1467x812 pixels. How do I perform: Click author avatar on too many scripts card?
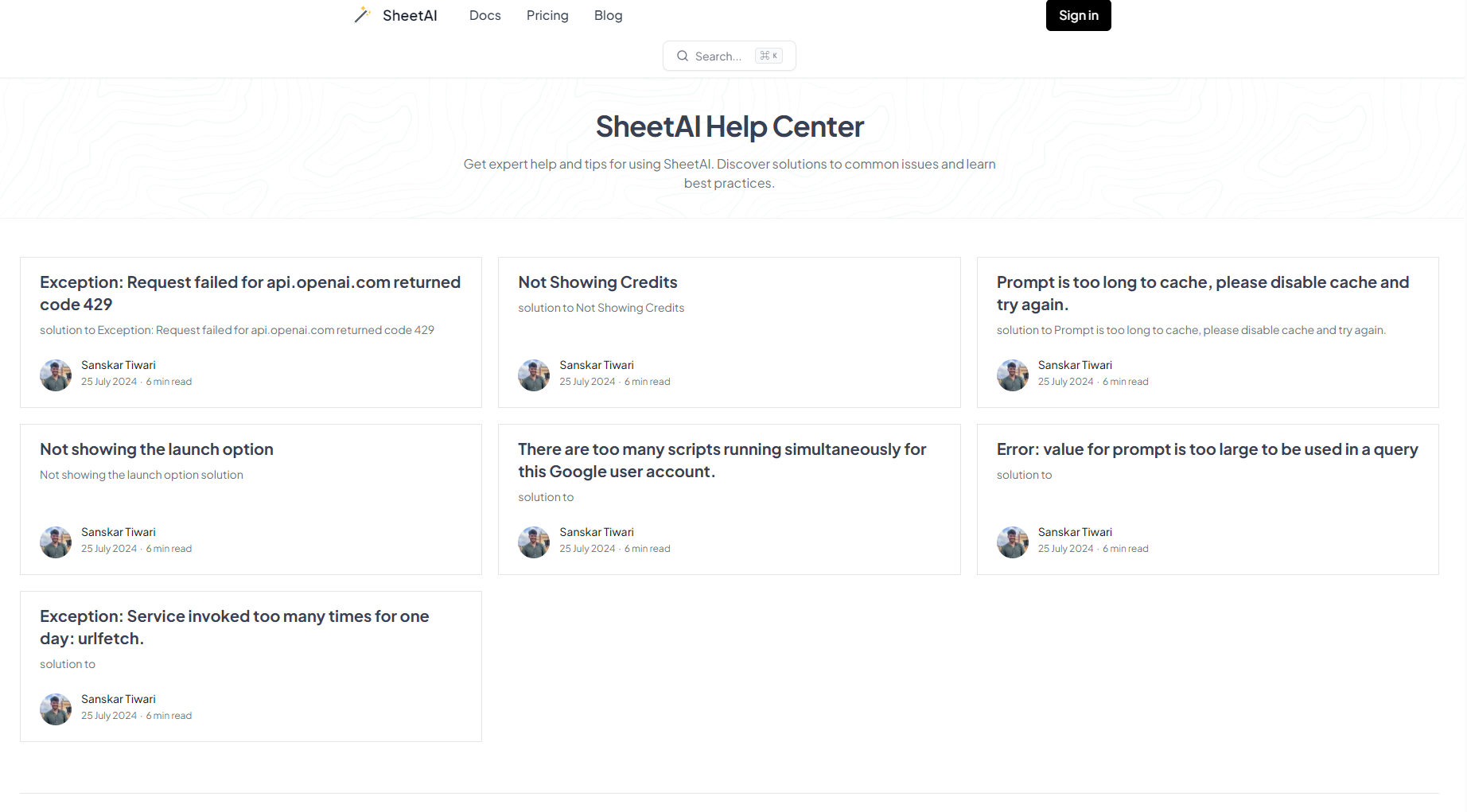534,542
